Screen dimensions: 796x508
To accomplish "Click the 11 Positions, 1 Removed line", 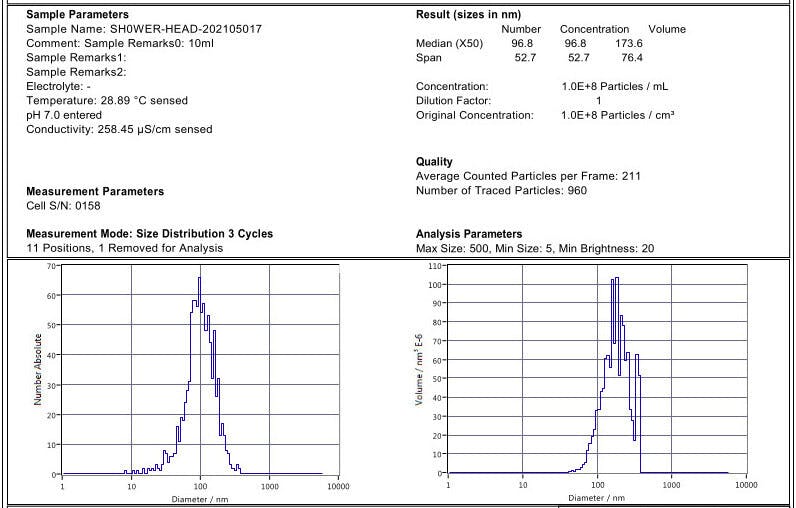I will tap(124, 248).
